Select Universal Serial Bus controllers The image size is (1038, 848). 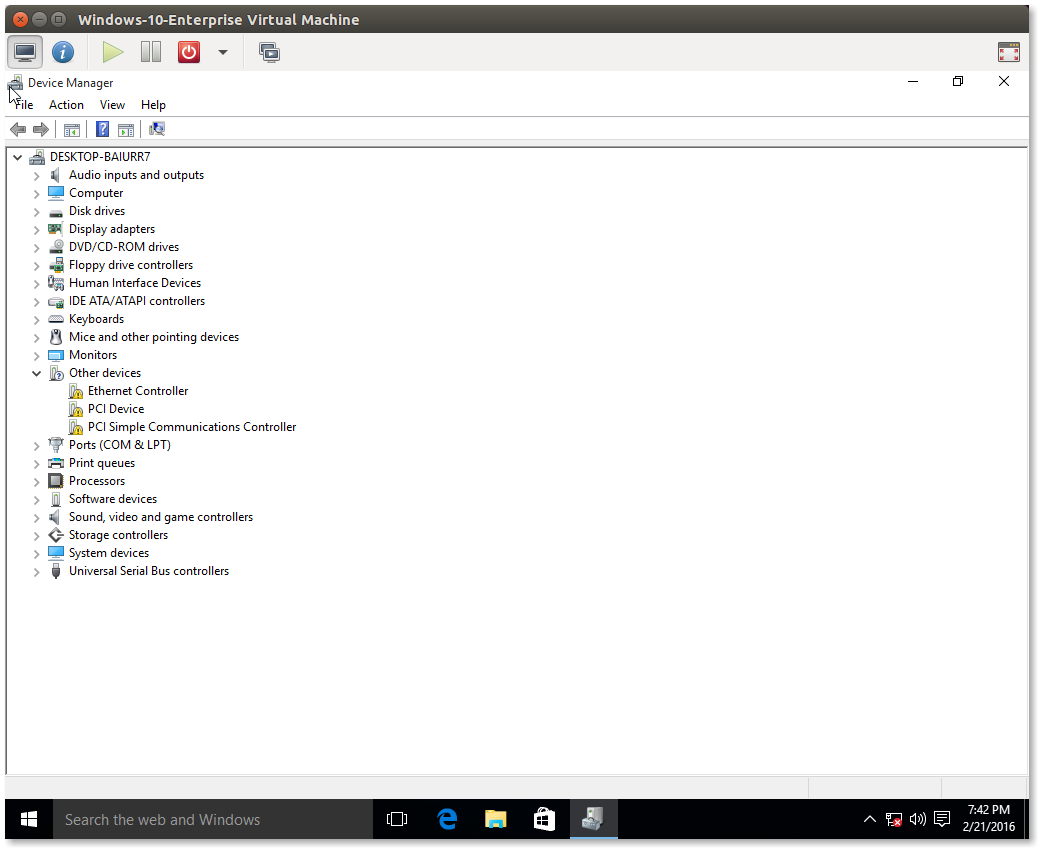tap(149, 571)
